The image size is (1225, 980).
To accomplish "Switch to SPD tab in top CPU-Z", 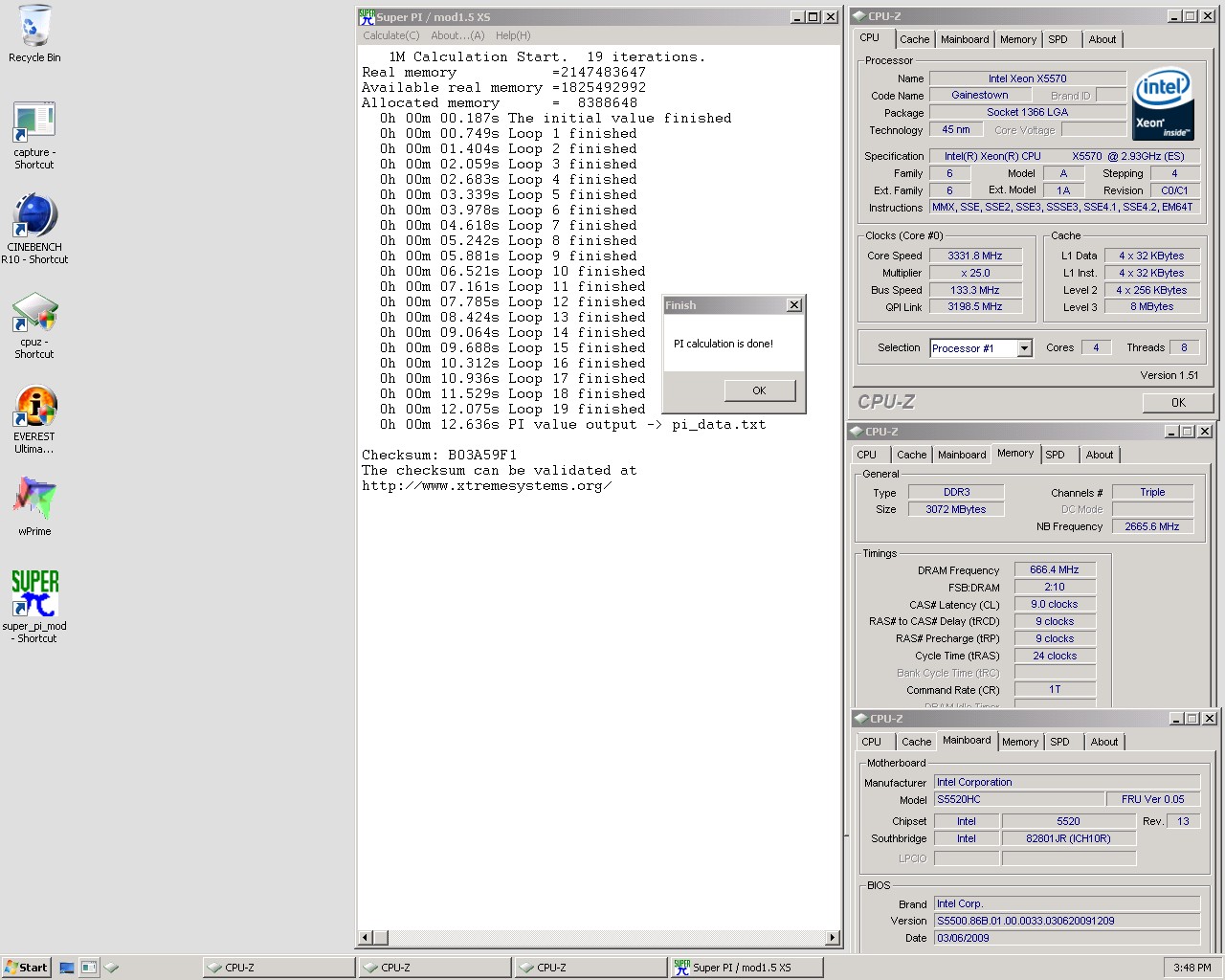I will 1058,39.
